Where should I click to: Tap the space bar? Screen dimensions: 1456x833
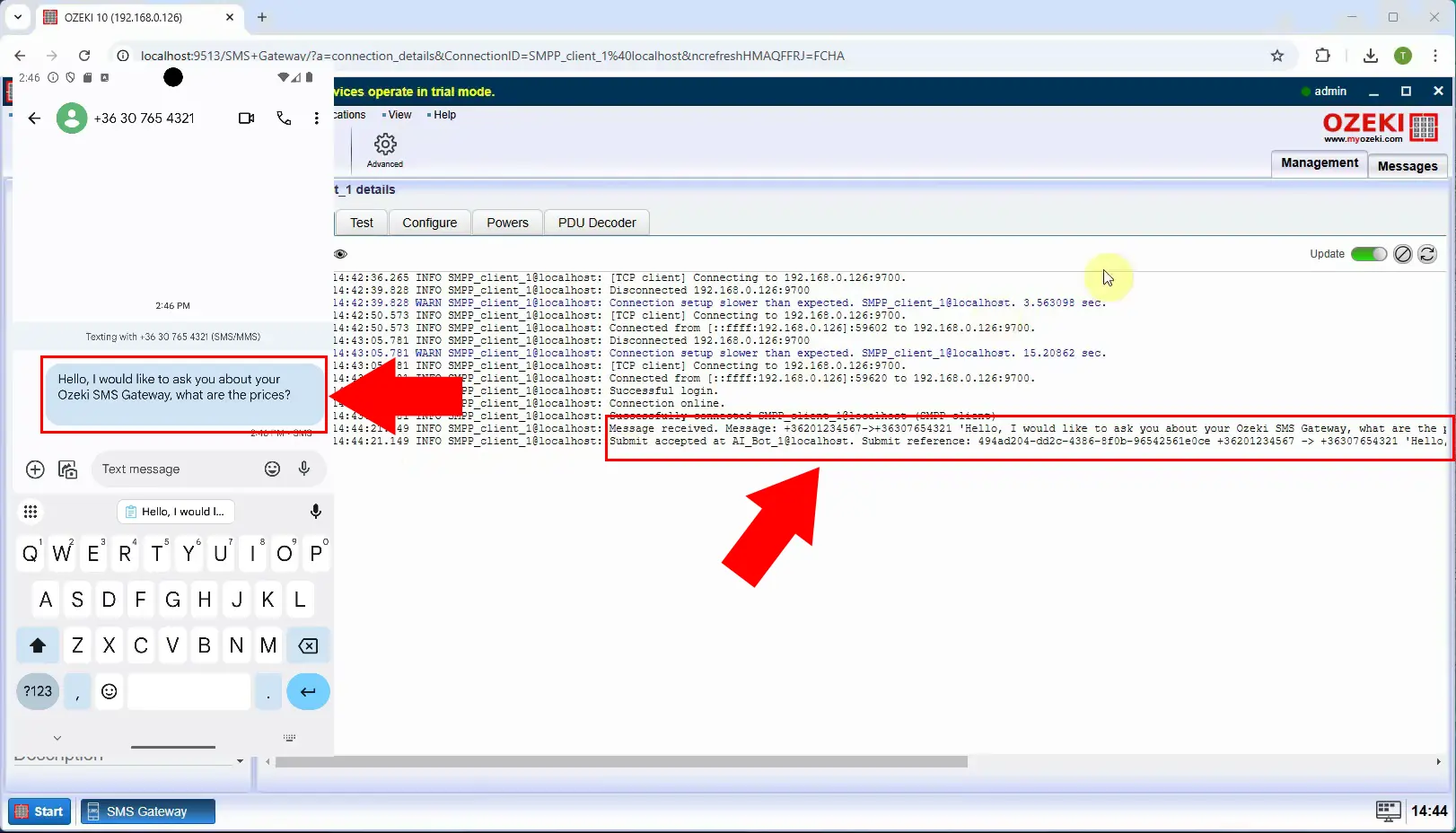coord(189,691)
